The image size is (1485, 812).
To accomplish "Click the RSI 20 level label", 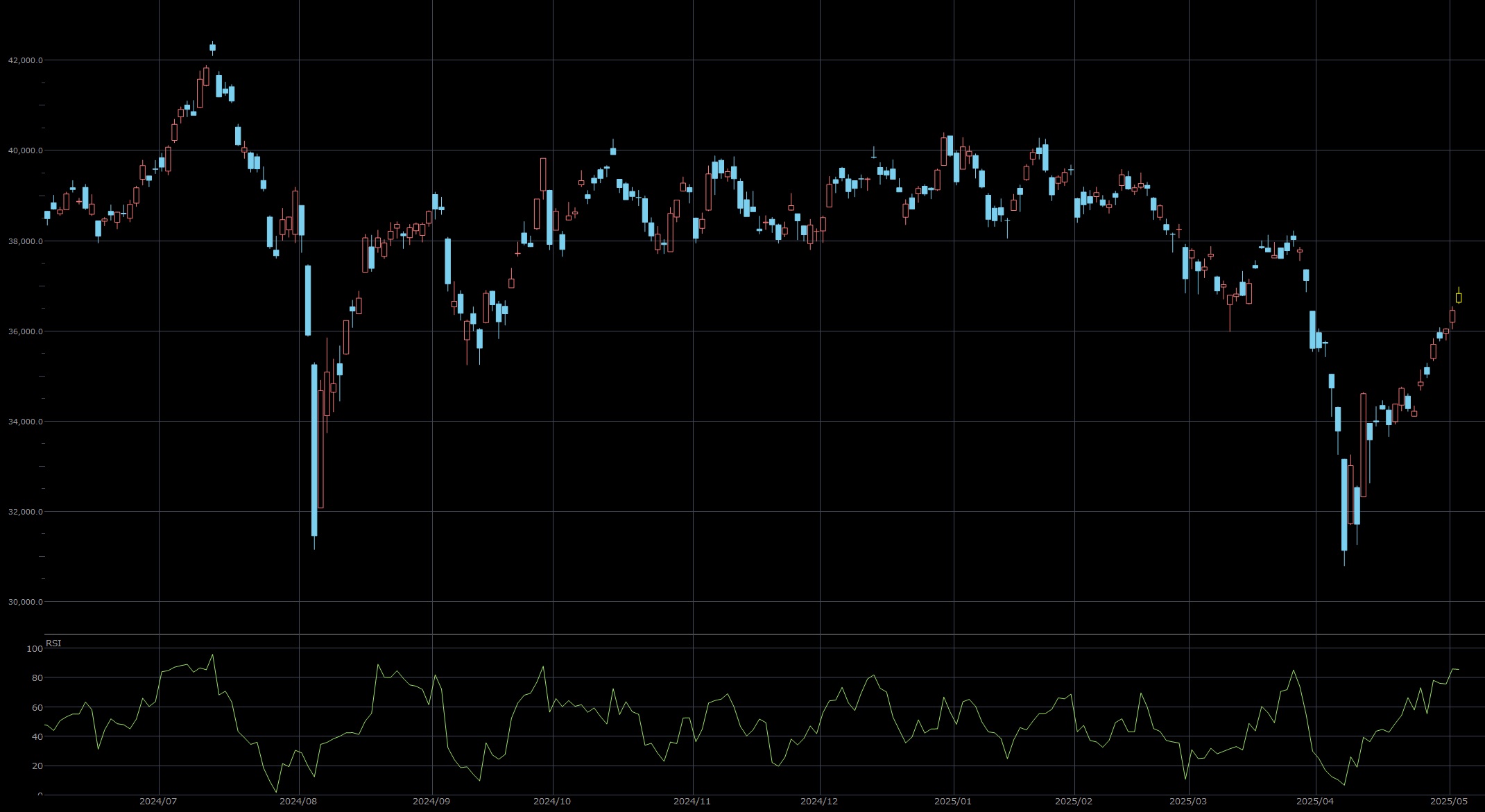I will pos(37,766).
